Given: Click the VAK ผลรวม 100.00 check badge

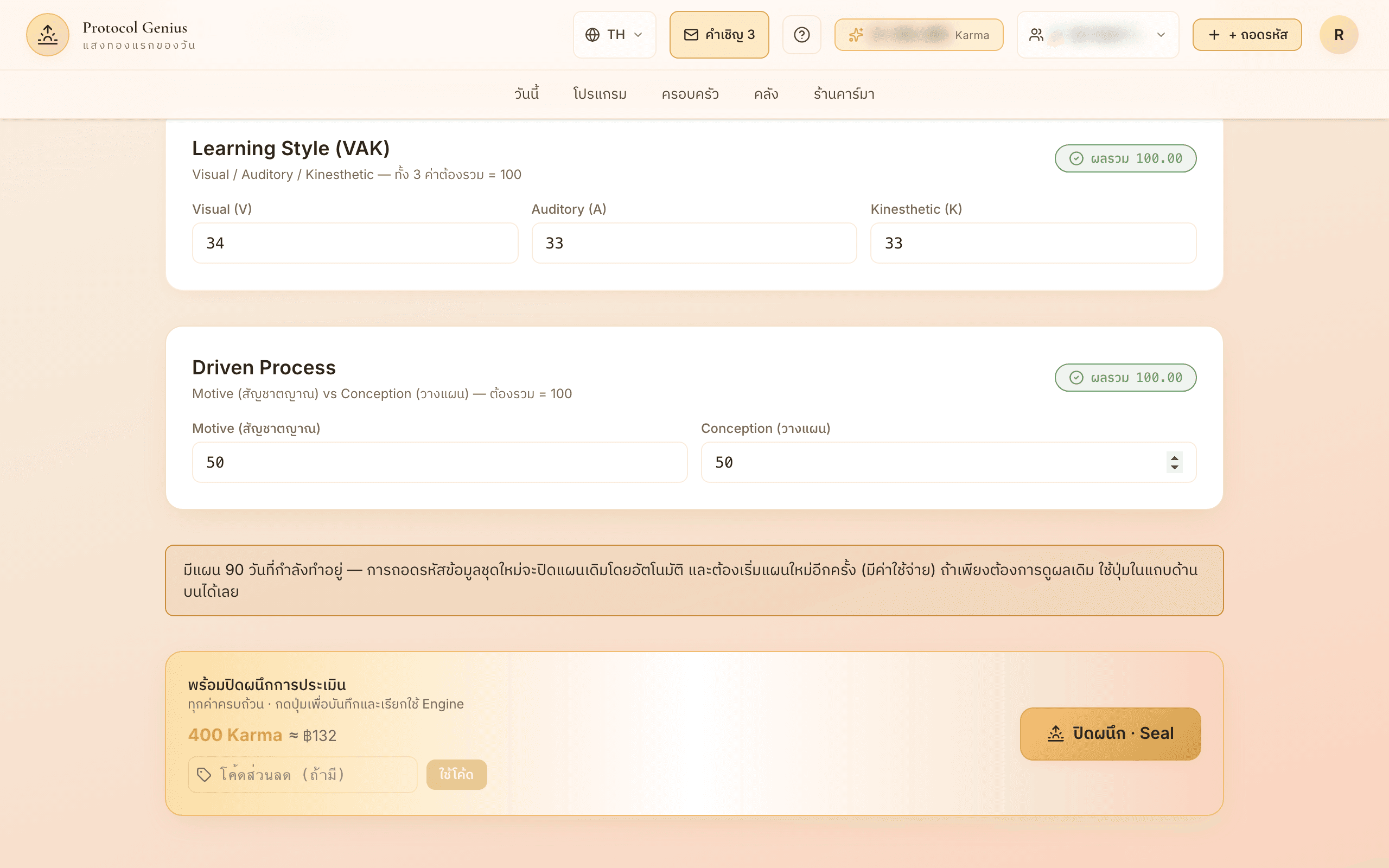Looking at the screenshot, I should point(1125,158).
